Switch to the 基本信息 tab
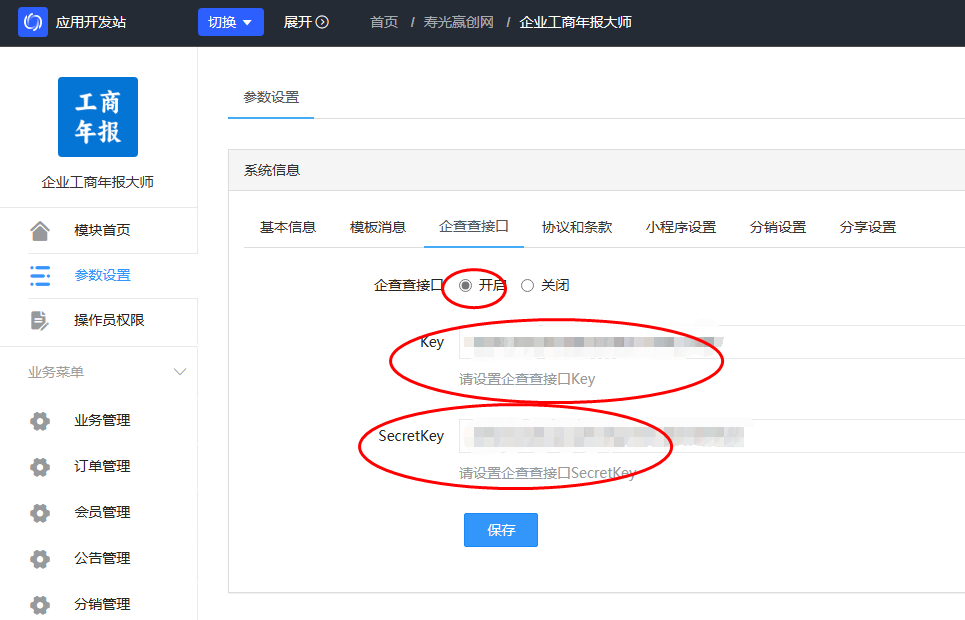965x620 pixels. 287,227
